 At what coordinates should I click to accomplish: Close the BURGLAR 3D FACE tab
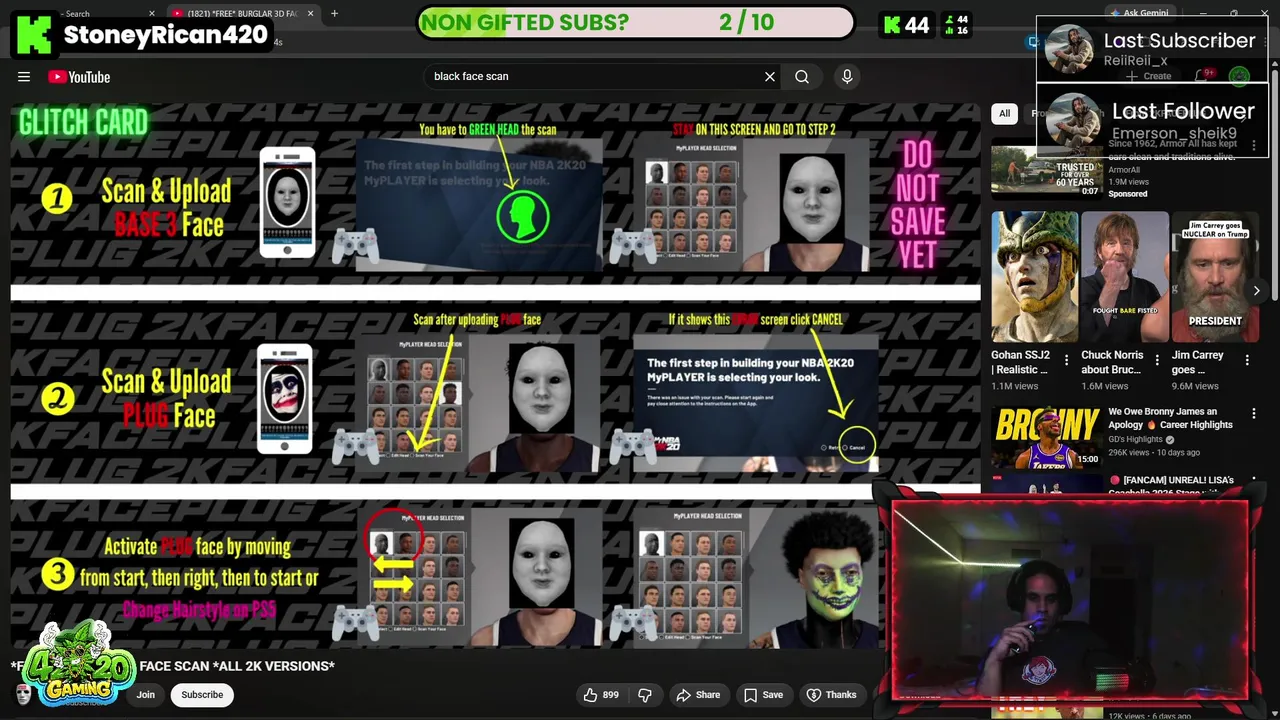[310, 13]
